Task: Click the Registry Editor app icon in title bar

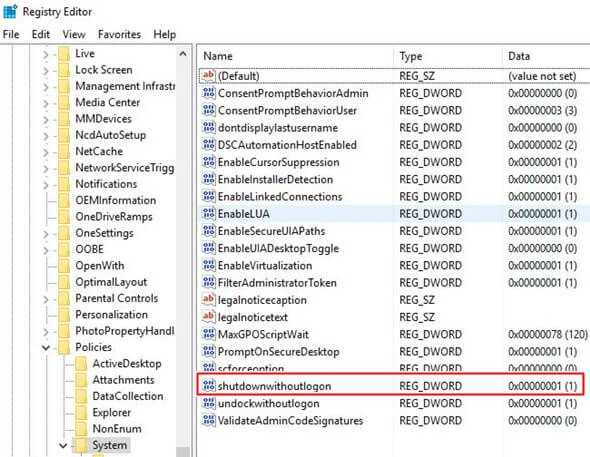Action: click(10, 12)
